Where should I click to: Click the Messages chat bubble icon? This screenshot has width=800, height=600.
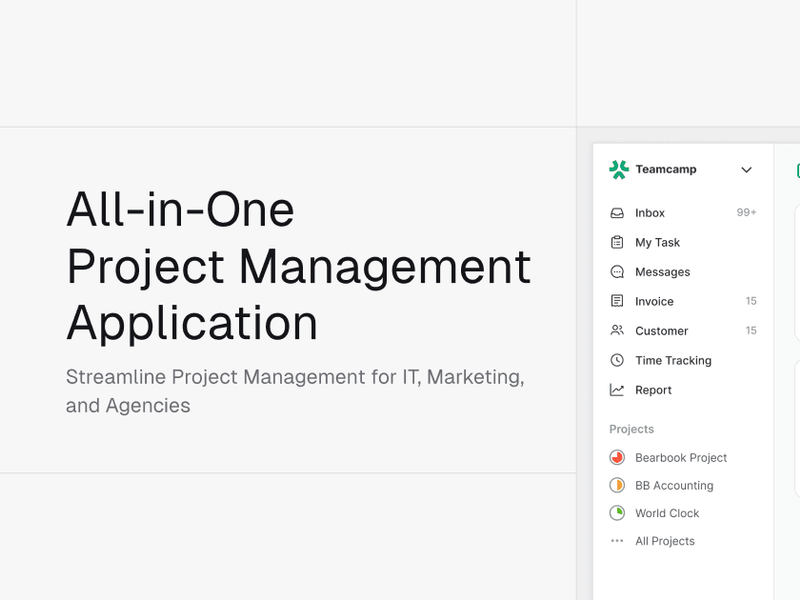(617, 272)
